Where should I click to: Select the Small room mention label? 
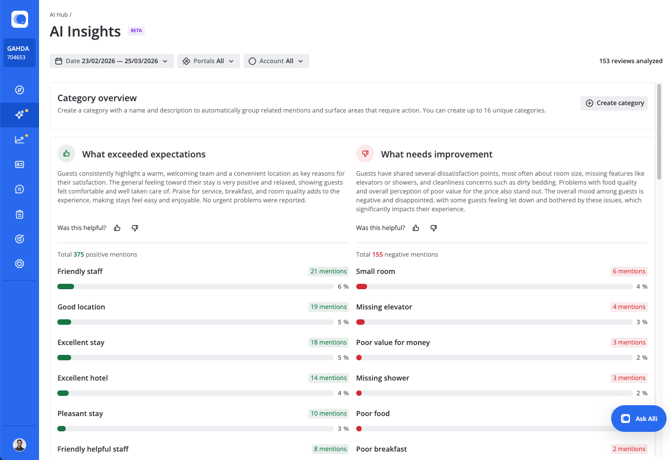pyautogui.click(x=376, y=271)
